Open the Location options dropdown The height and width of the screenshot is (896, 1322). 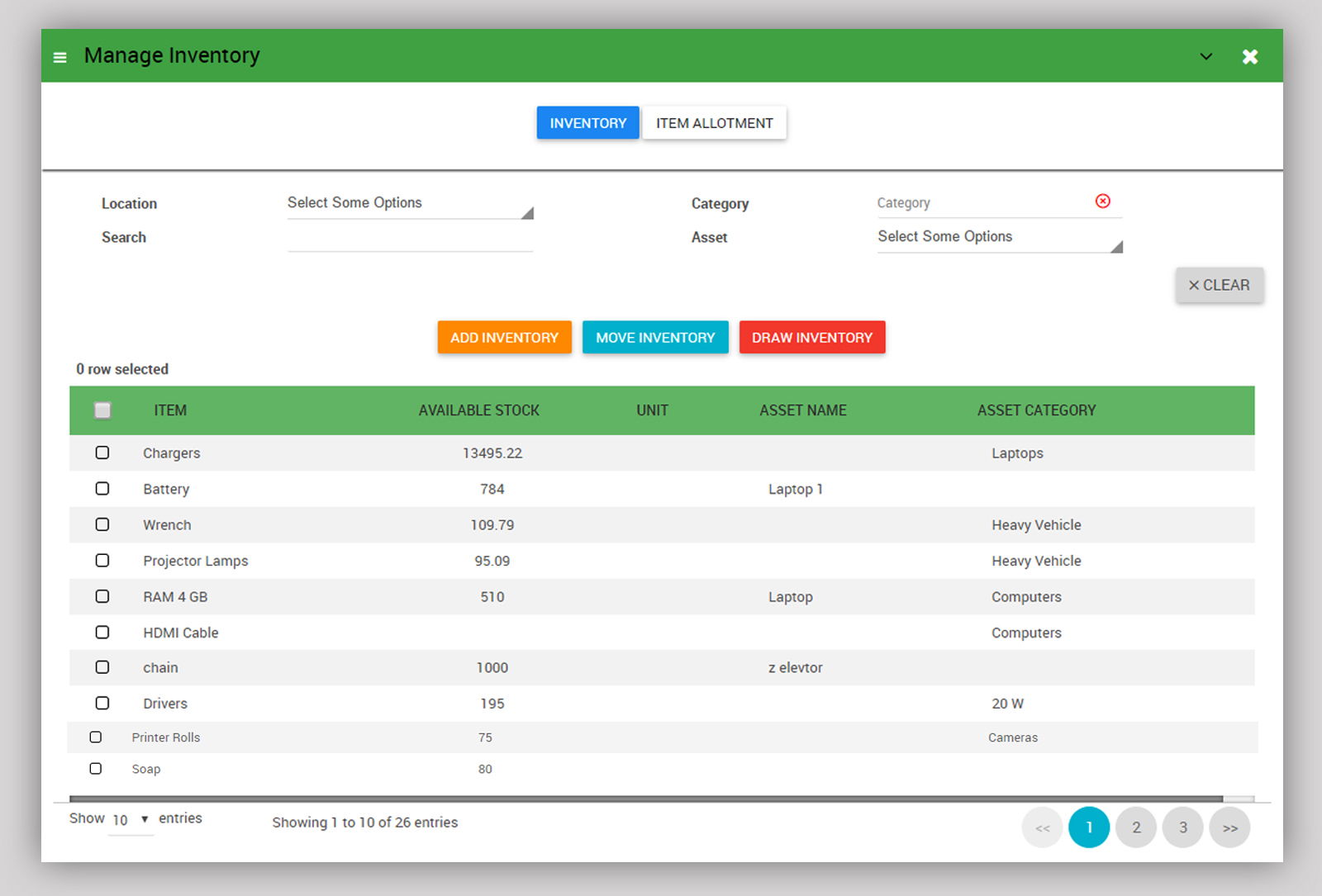(x=410, y=203)
